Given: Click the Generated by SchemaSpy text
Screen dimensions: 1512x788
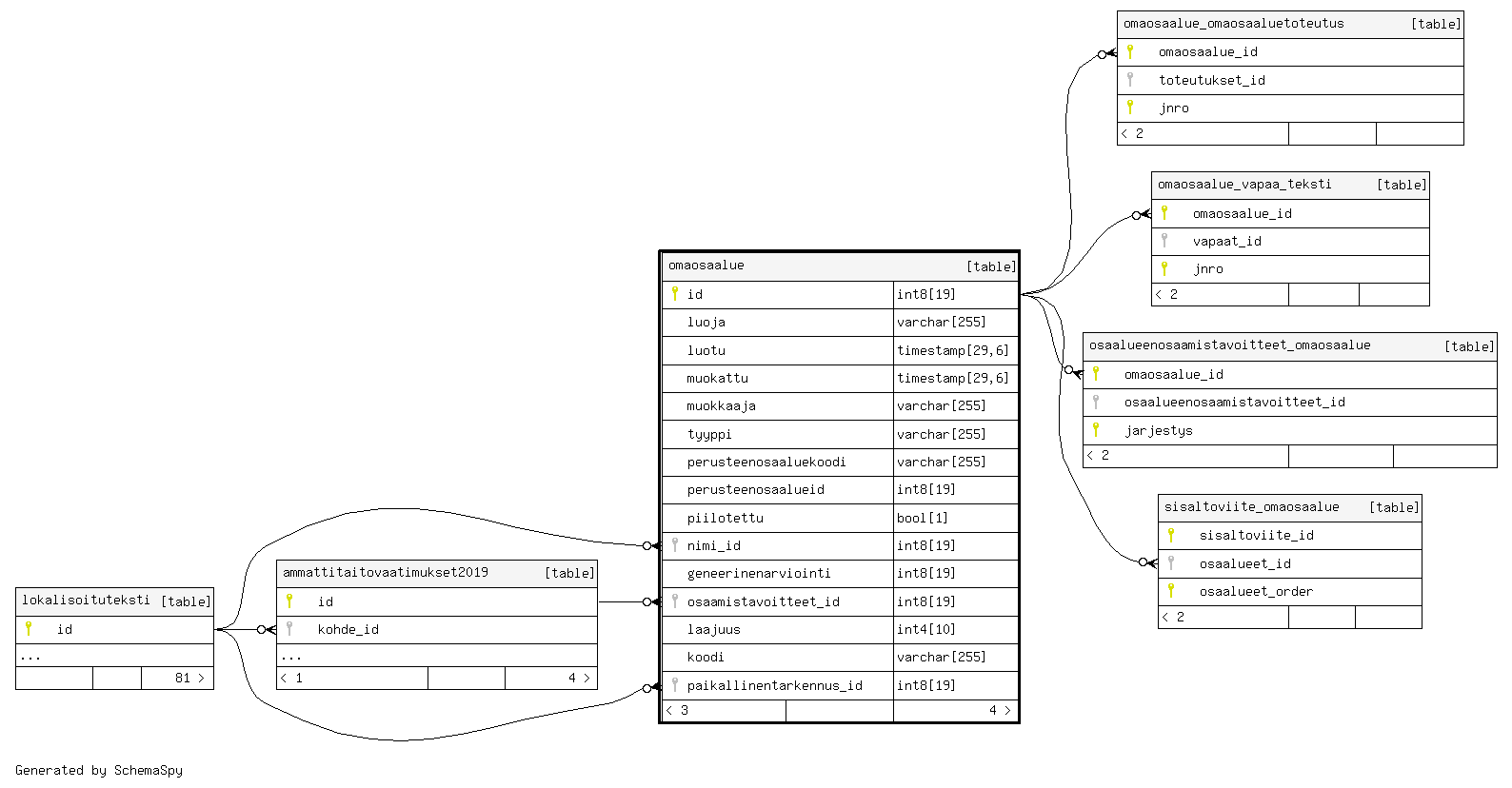Looking at the screenshot, I should coord(99,770).
